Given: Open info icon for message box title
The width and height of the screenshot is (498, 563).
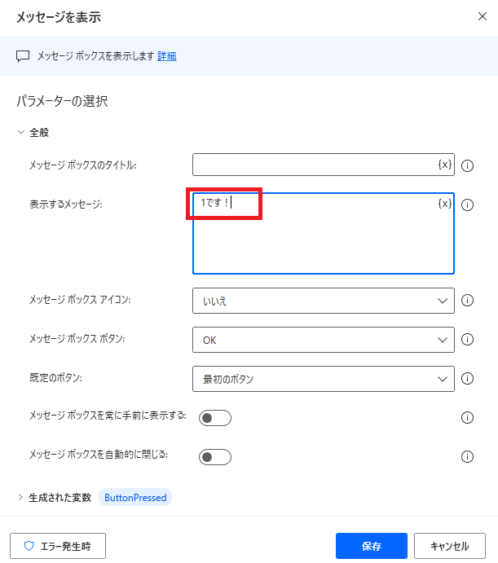Looking at the screenshot, I should coord(467,166).
